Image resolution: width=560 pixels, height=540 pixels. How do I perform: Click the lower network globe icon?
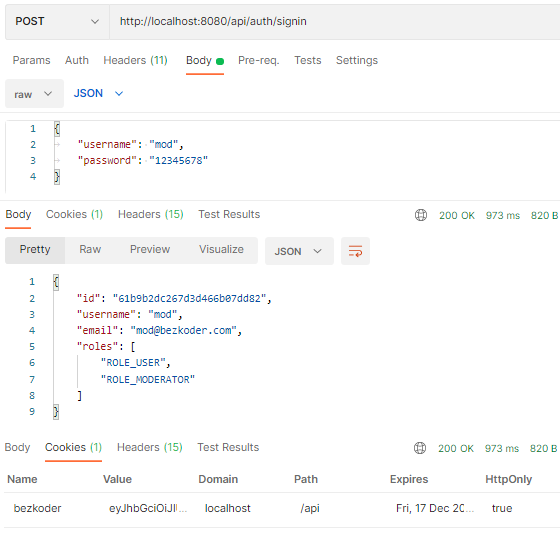pyautogui.click(x=420, y=448)
